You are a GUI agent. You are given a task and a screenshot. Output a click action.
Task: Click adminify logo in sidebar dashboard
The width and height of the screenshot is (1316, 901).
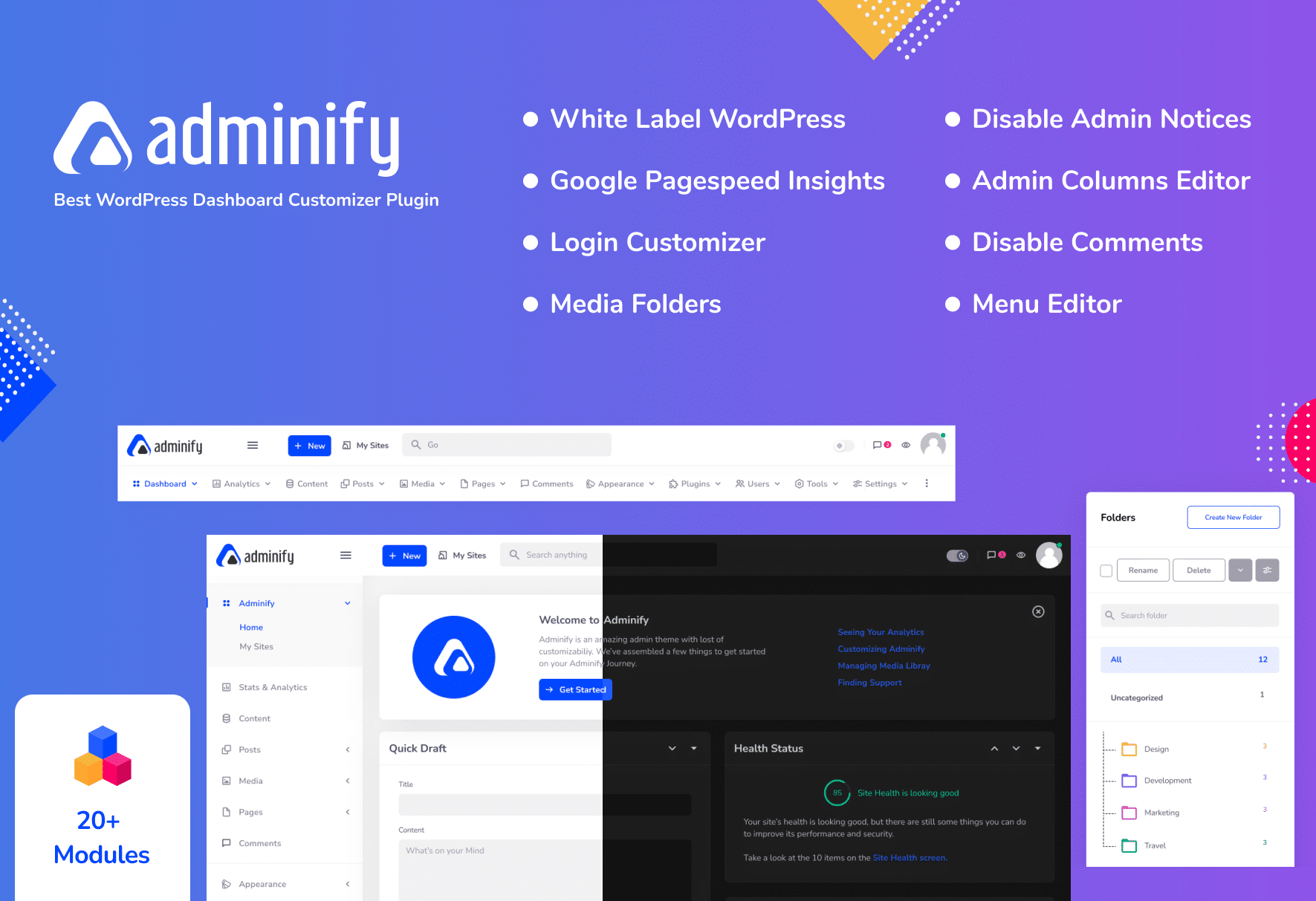[x=255, y=556]
